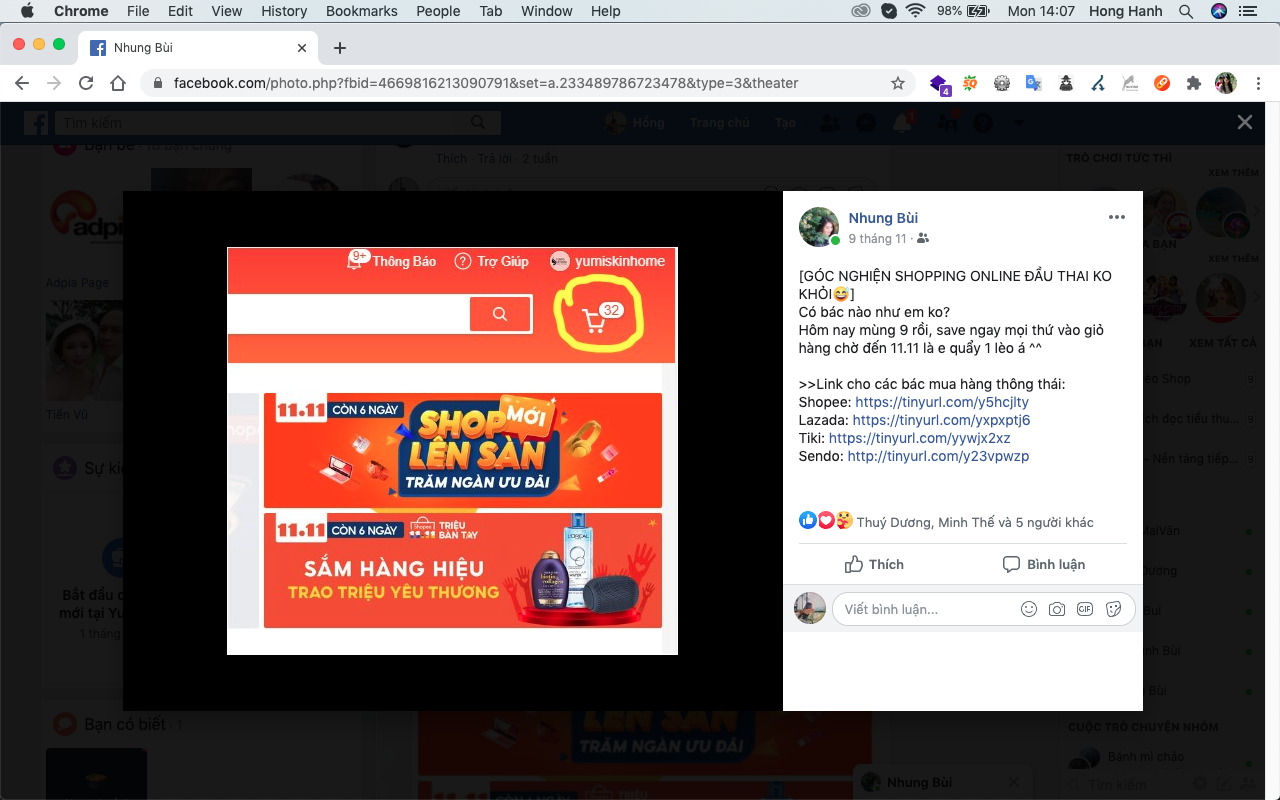Open the History menu

(284, 11)
